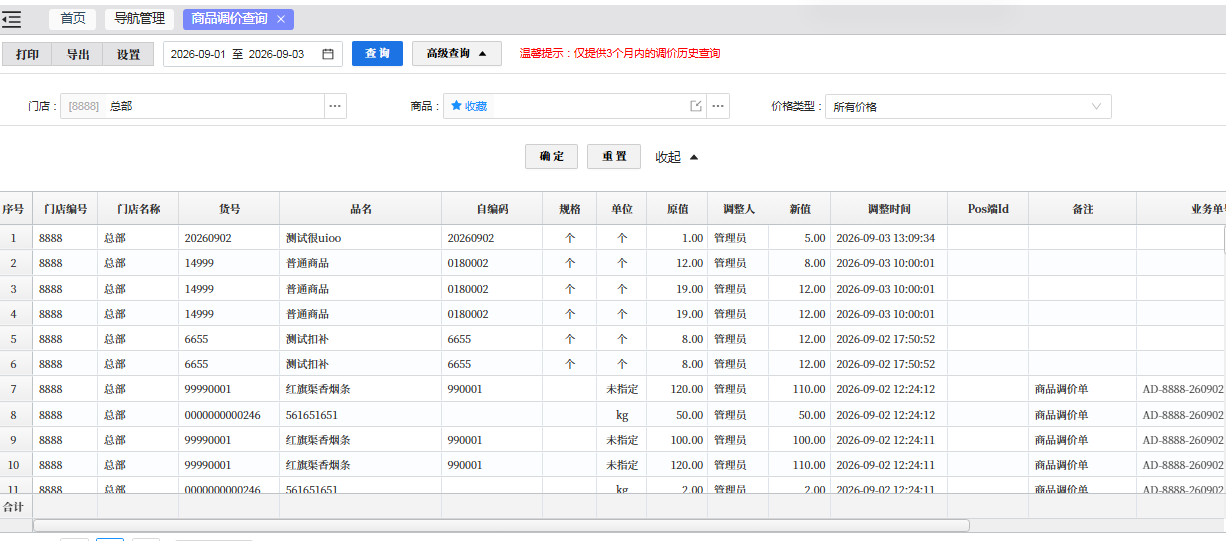This screenshot has height=541, width=1226.
Task: Click 单位 kg in row 8
Action: click(622, 415)
